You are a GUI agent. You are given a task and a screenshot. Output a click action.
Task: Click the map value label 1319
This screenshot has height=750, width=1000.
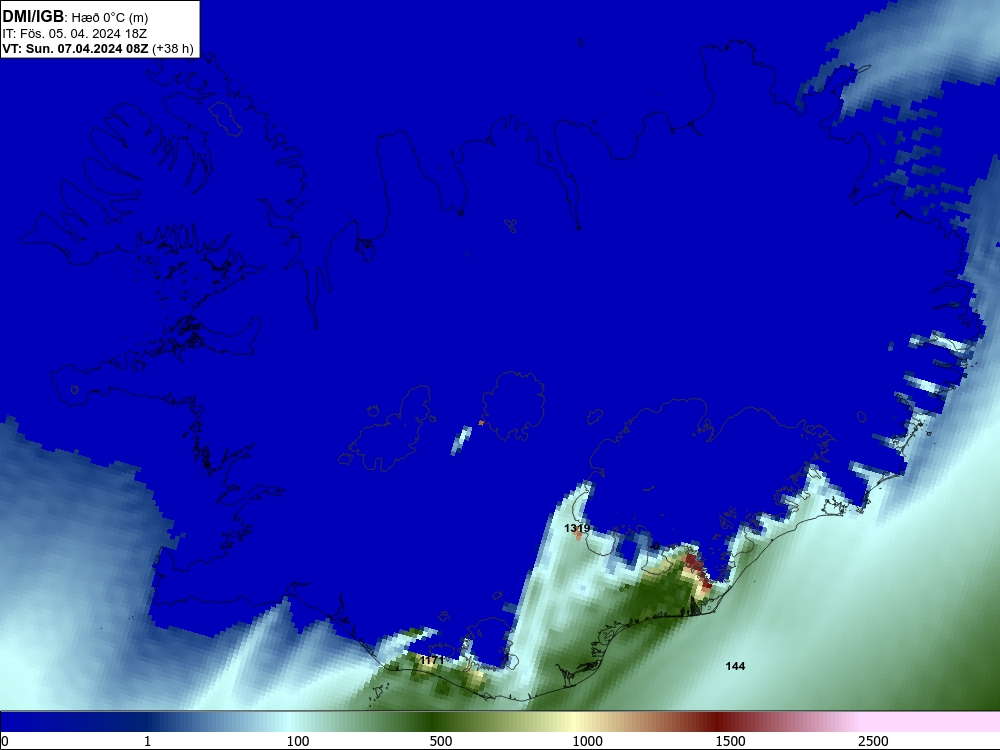(x=577, y=528)
